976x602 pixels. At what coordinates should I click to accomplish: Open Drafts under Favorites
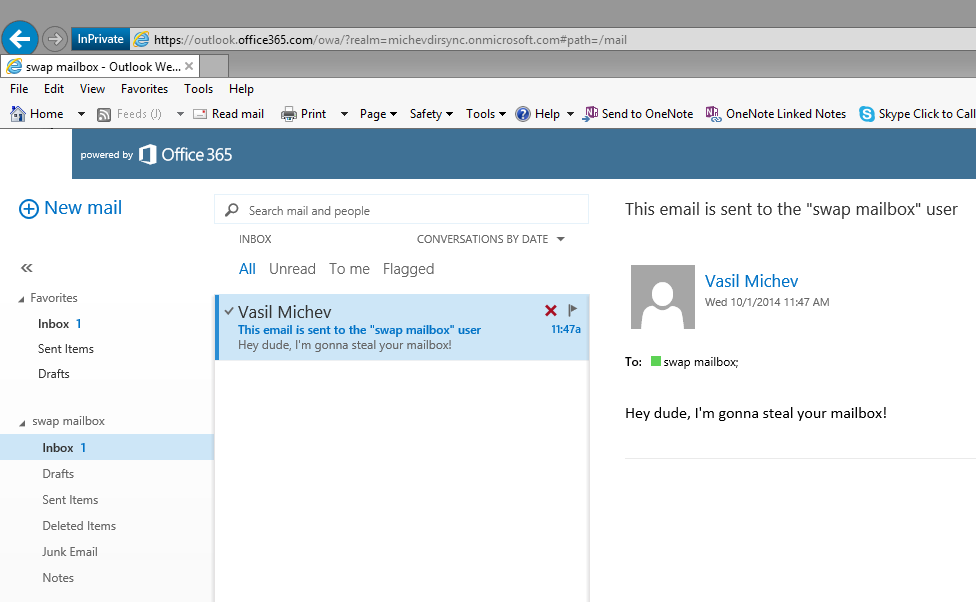tap(54, 374)
